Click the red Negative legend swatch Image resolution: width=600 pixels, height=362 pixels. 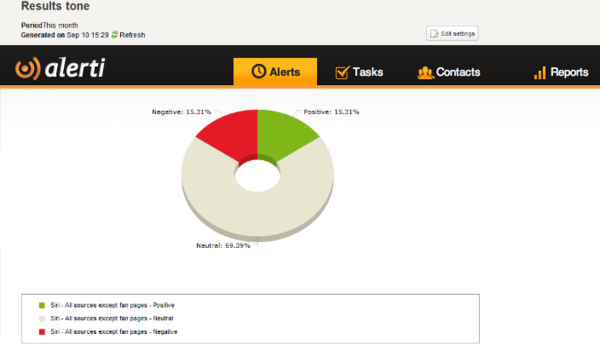42,332
